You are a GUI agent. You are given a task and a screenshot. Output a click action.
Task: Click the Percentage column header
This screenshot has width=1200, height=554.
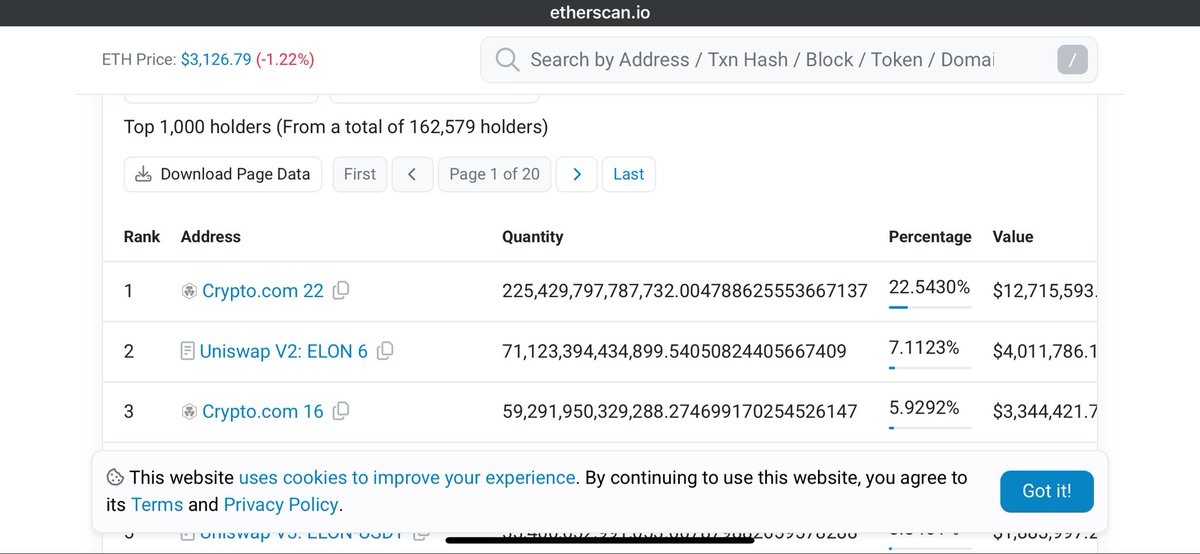coord(930,237)
